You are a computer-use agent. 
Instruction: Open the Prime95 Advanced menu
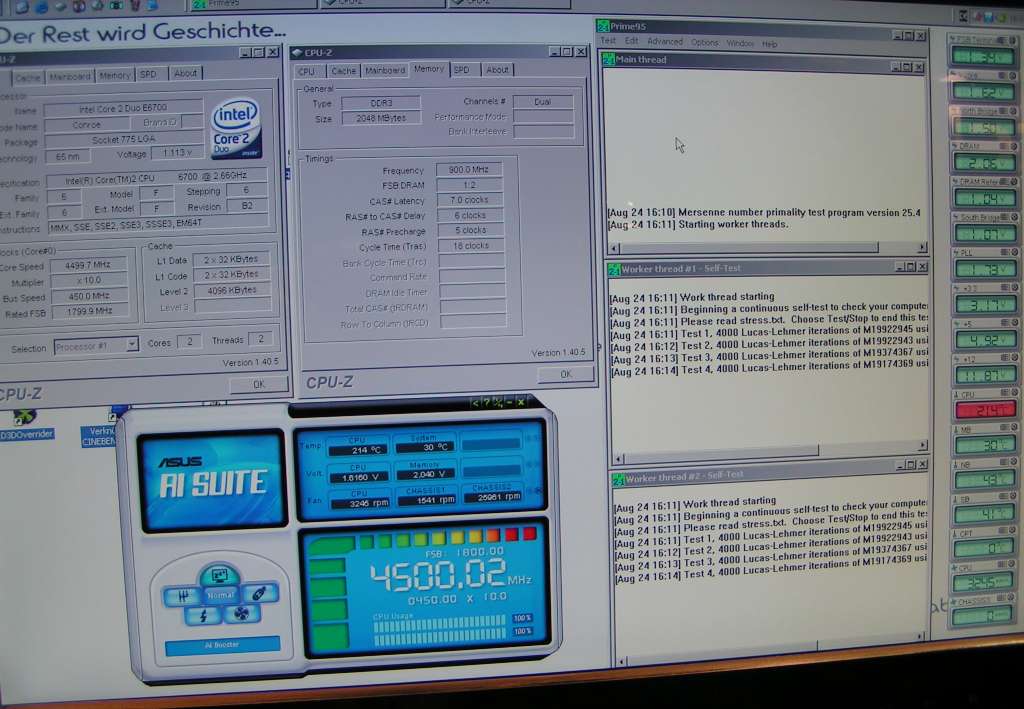point(665,42)
